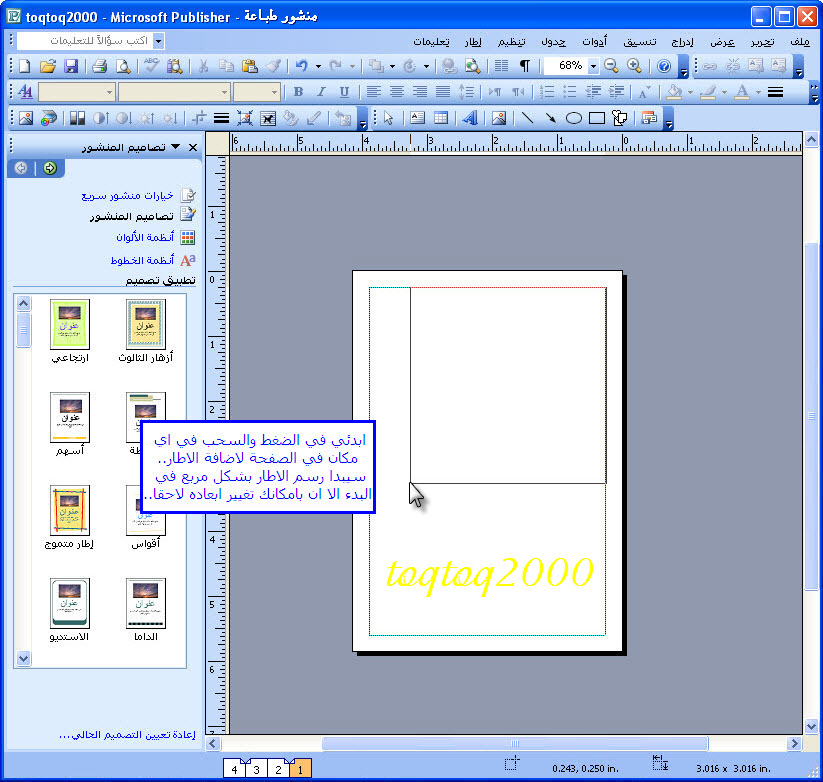Open the font color dropdown arrow
This screenshot has height=782, width=823.
[758, 92]
